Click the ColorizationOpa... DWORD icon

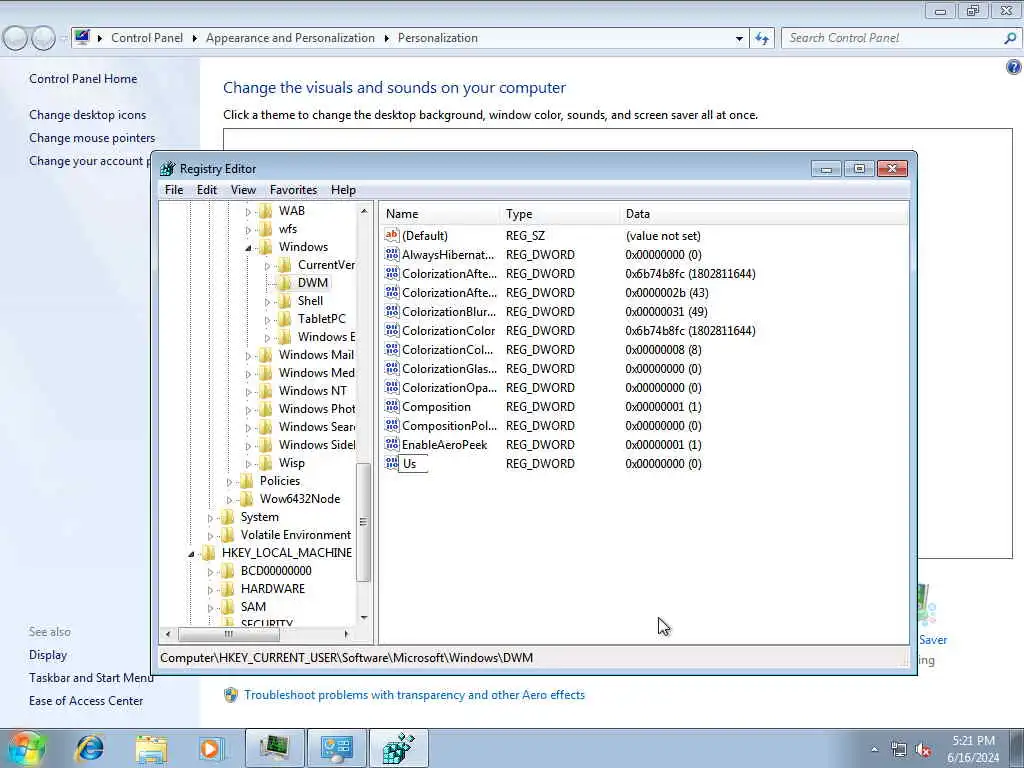click(392, 387)
